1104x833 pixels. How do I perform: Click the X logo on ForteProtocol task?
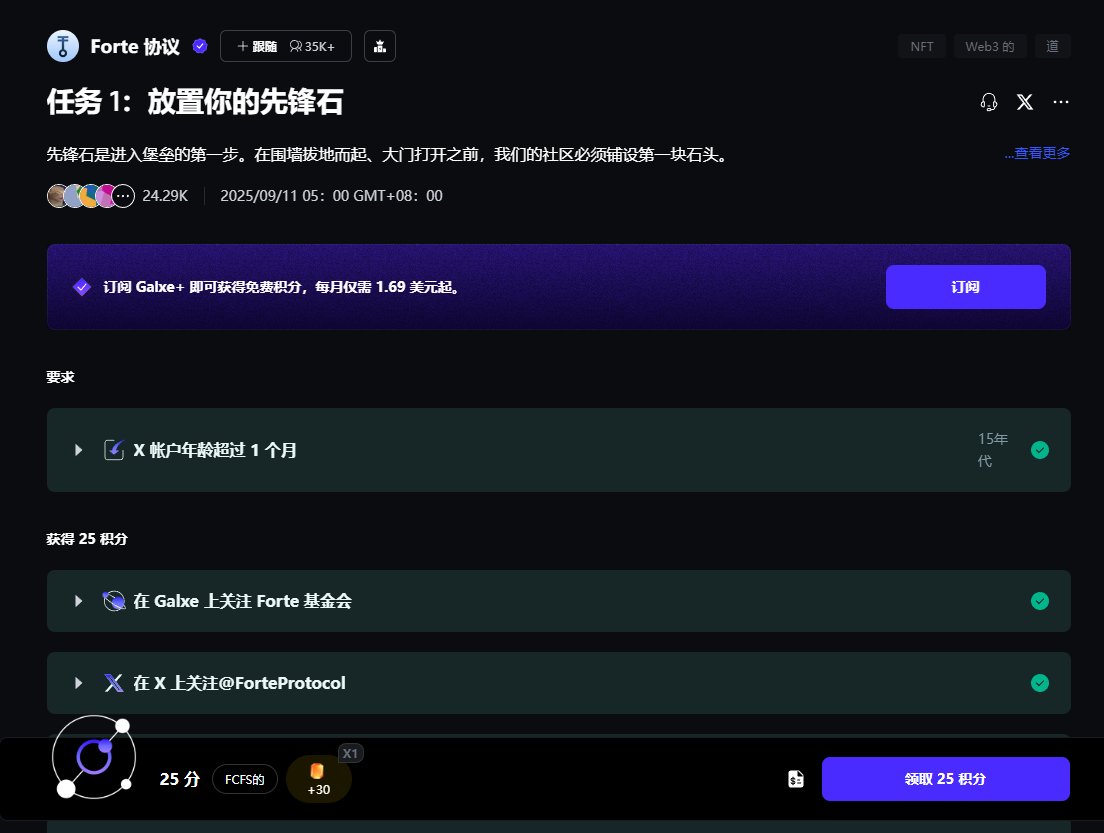pos(114,683)
